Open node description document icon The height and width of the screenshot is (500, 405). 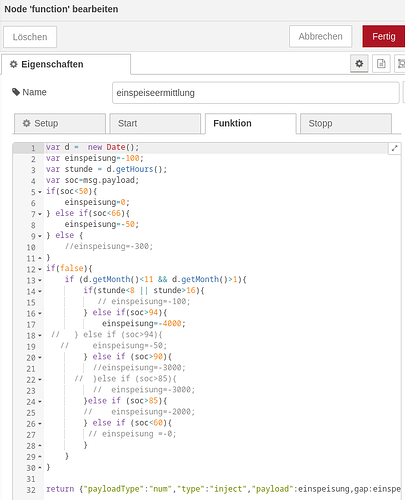[x=381, y=63]
